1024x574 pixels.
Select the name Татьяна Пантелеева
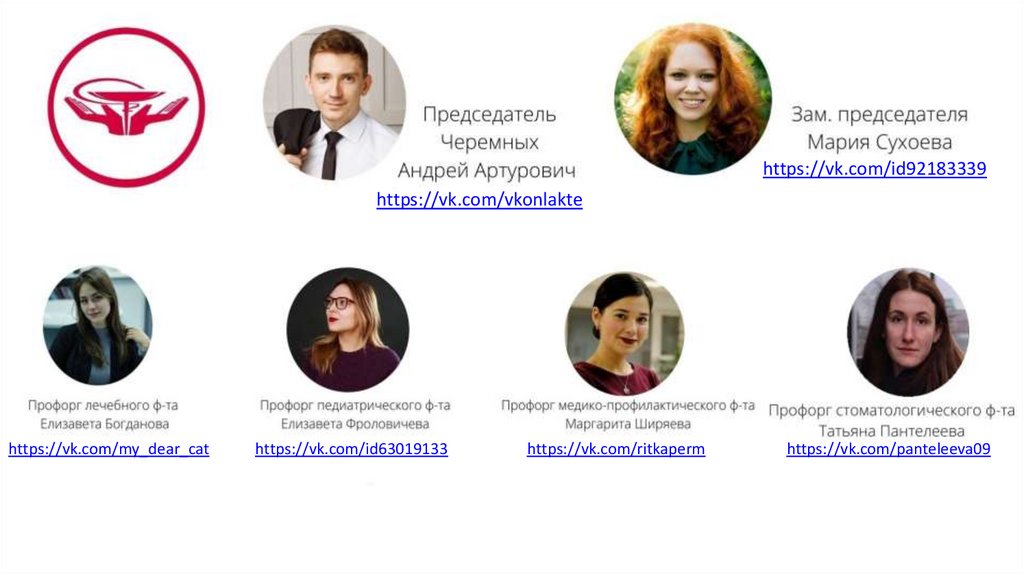click(x=891, y=431)
